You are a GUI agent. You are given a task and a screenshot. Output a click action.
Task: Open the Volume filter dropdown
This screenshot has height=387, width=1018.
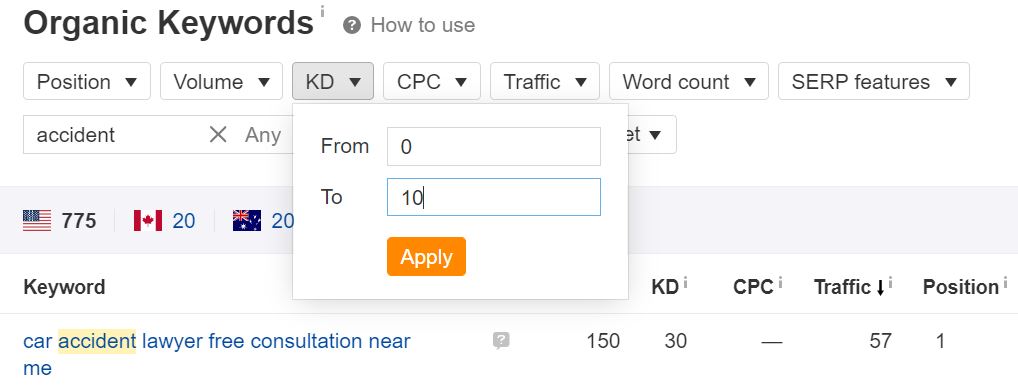point(221,81)
